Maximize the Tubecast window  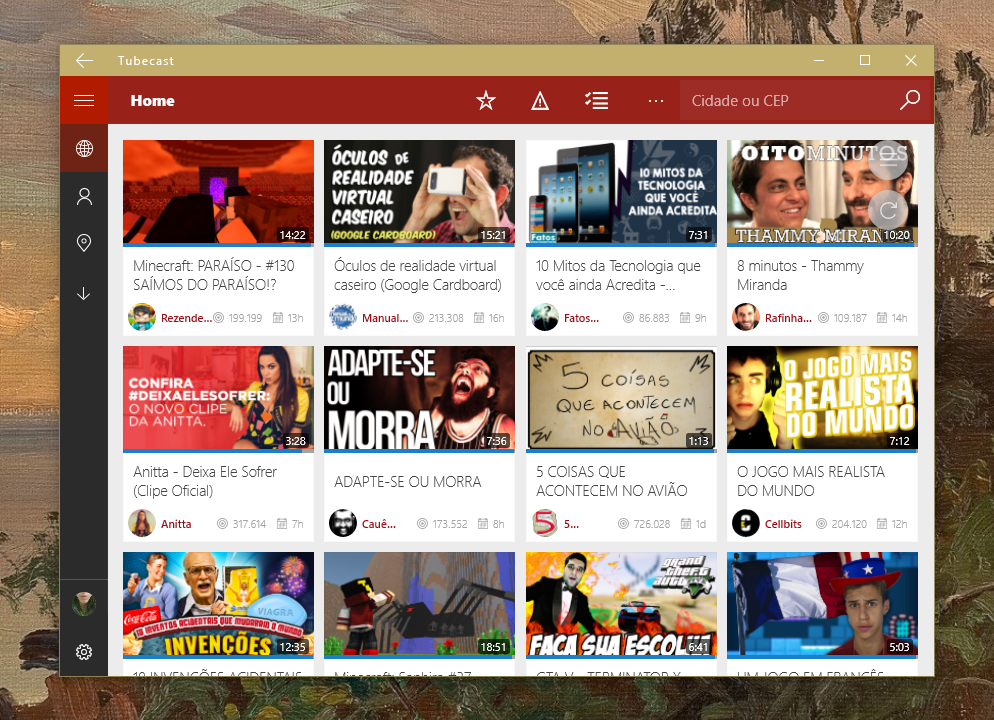(x=865, y=60)
